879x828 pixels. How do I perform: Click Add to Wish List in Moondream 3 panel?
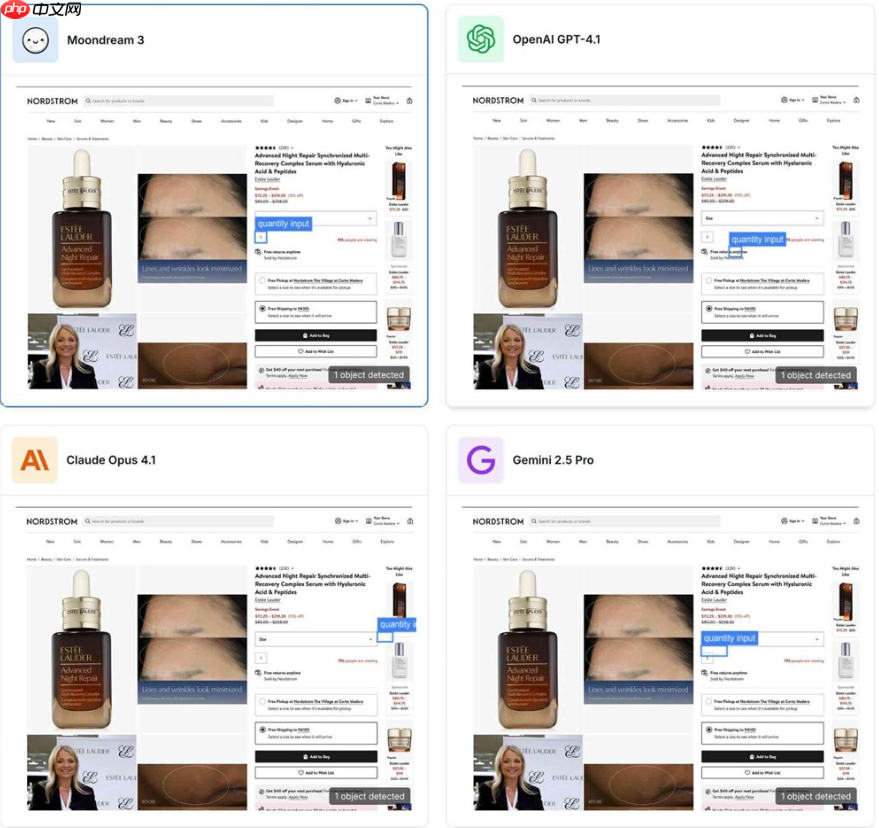point(316,351)
